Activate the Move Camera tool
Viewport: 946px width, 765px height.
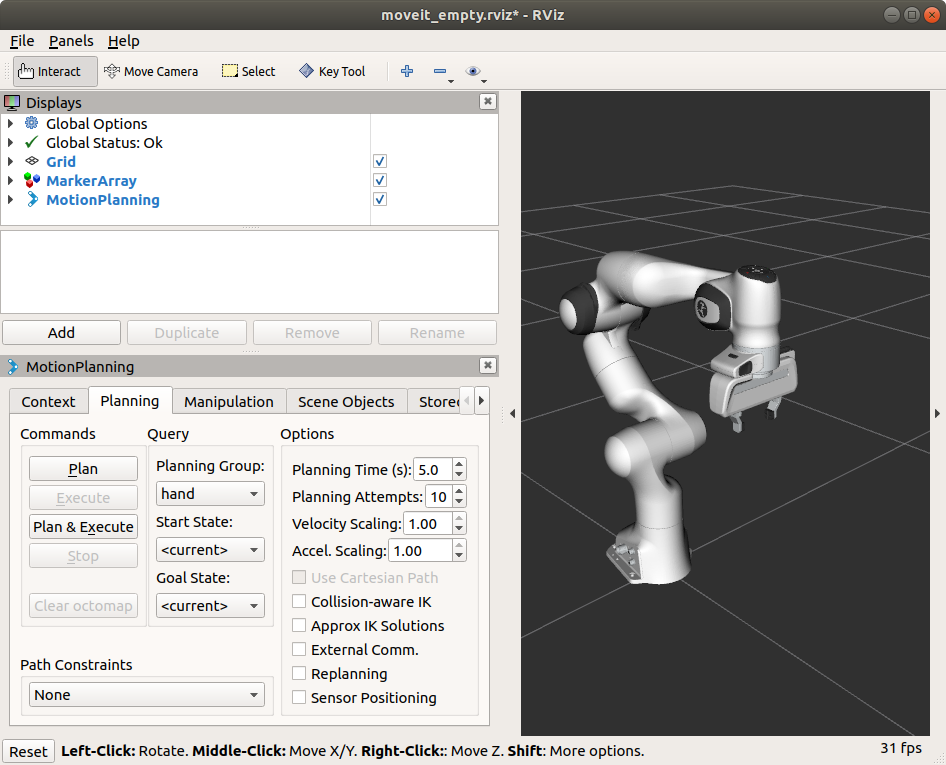coord(151,71)
